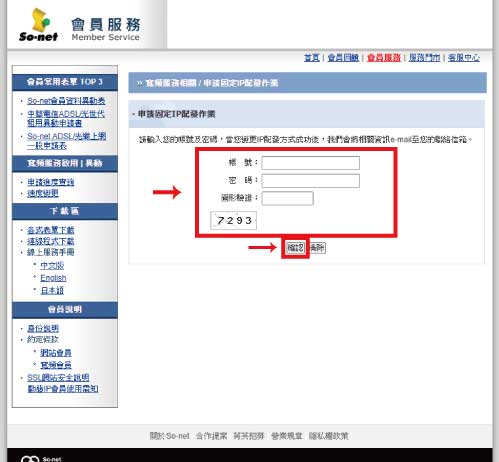Image resolution: width=499 pixels, height=462 pixels.
Task: Open 連線程式下載 link
Action: point(51,241)
